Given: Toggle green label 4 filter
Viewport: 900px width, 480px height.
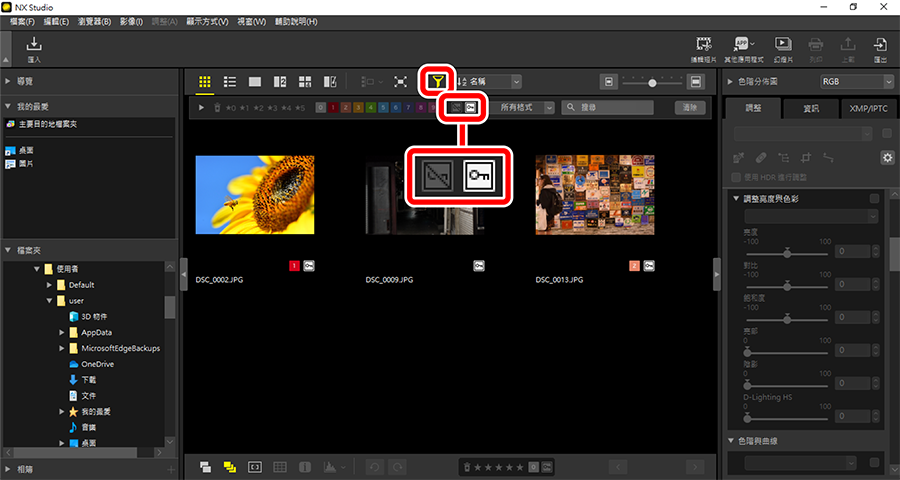Looking at the screenshot, I should coord(371,107).
